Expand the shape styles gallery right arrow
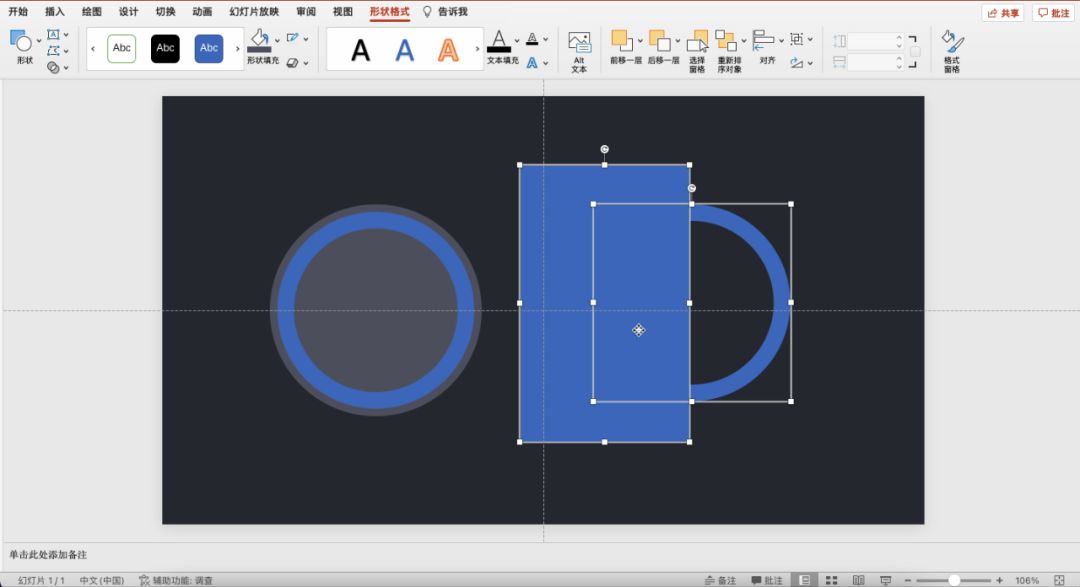 coord(238,48)
